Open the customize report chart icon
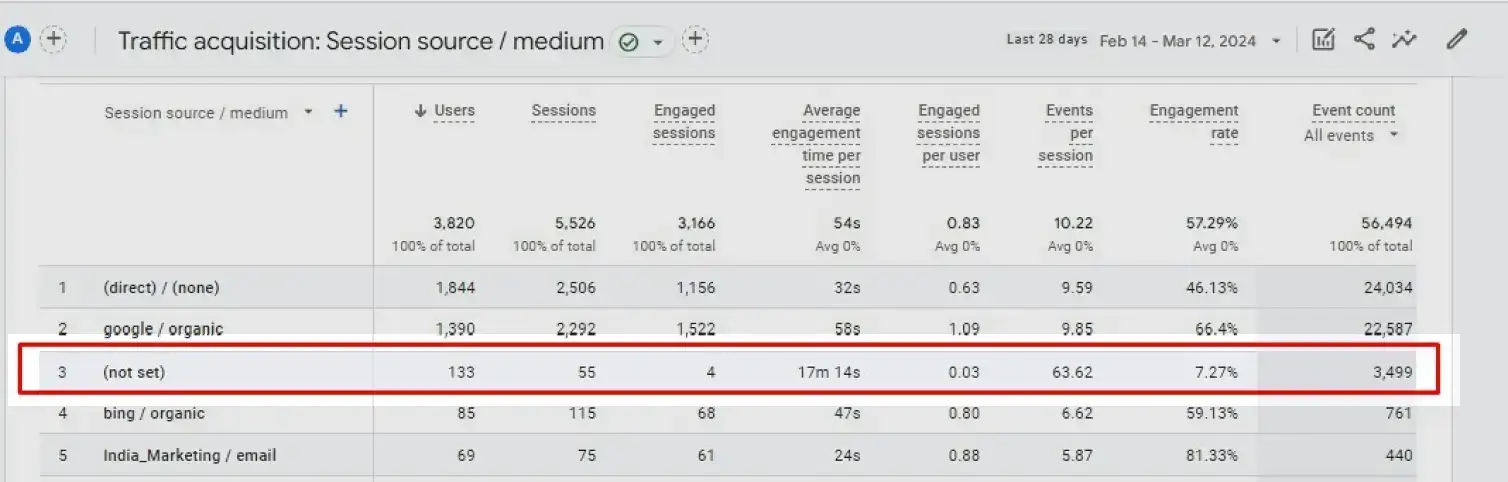 click(x=1323, y=40)
